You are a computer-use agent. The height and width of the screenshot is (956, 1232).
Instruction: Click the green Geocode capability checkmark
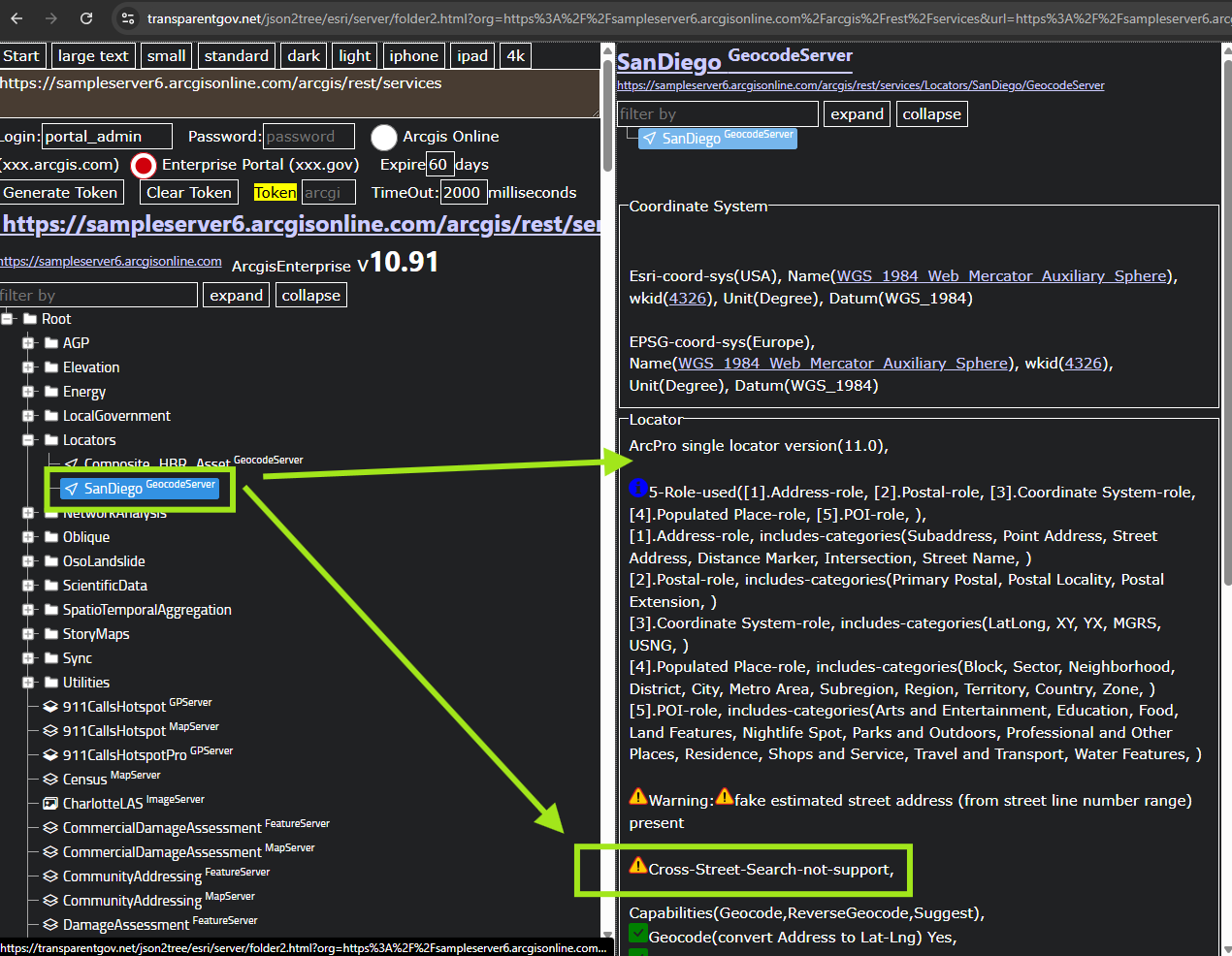(637, 935)
